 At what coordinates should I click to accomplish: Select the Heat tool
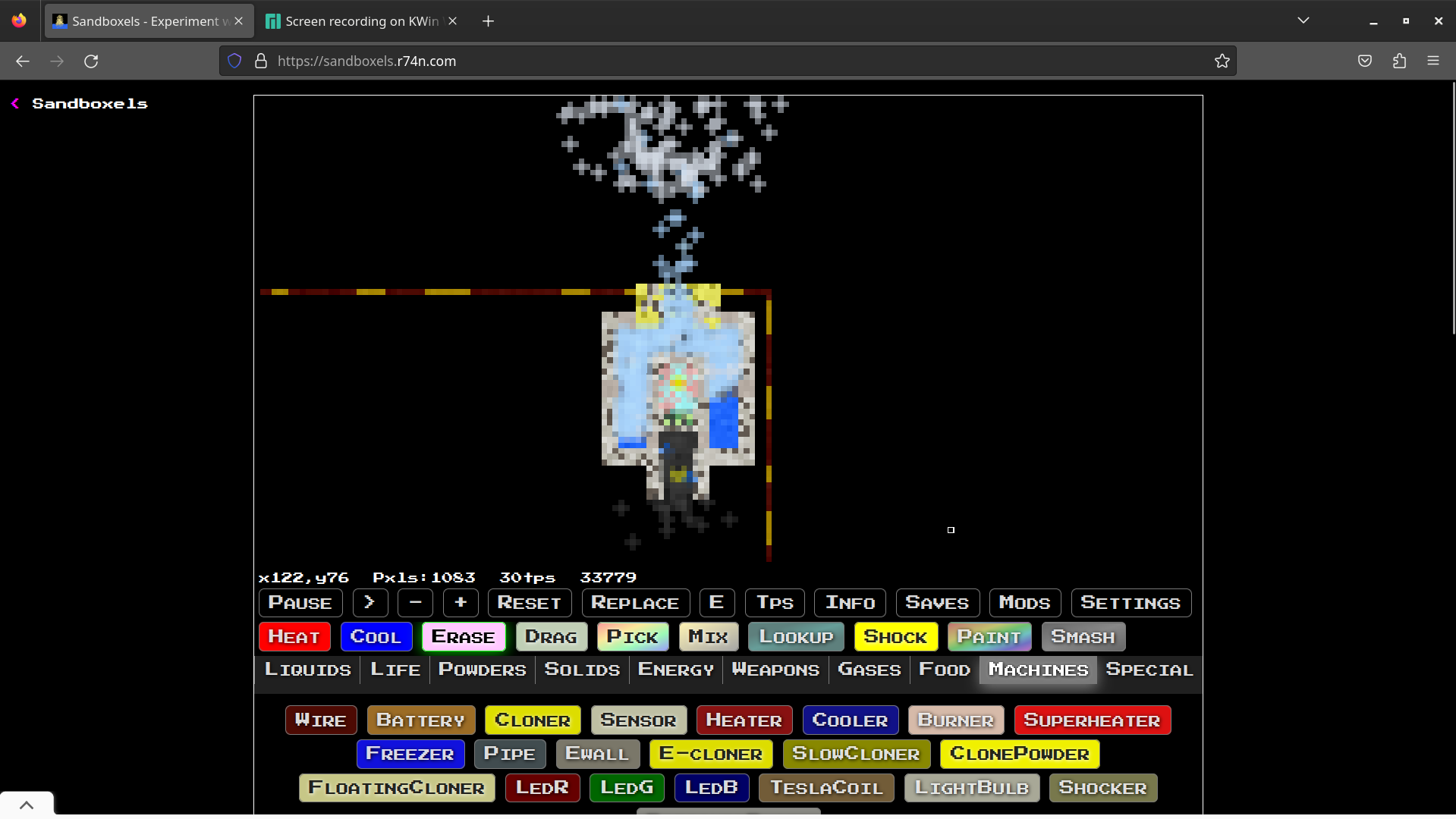(x=294, y=637)
